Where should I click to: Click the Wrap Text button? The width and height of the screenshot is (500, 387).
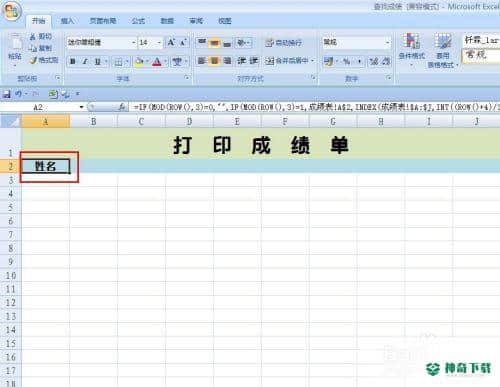(x=283, y=43)
